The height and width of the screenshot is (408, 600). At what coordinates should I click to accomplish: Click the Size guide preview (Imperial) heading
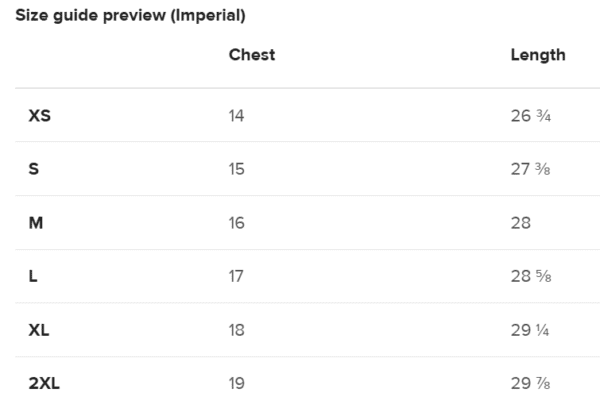130,16
